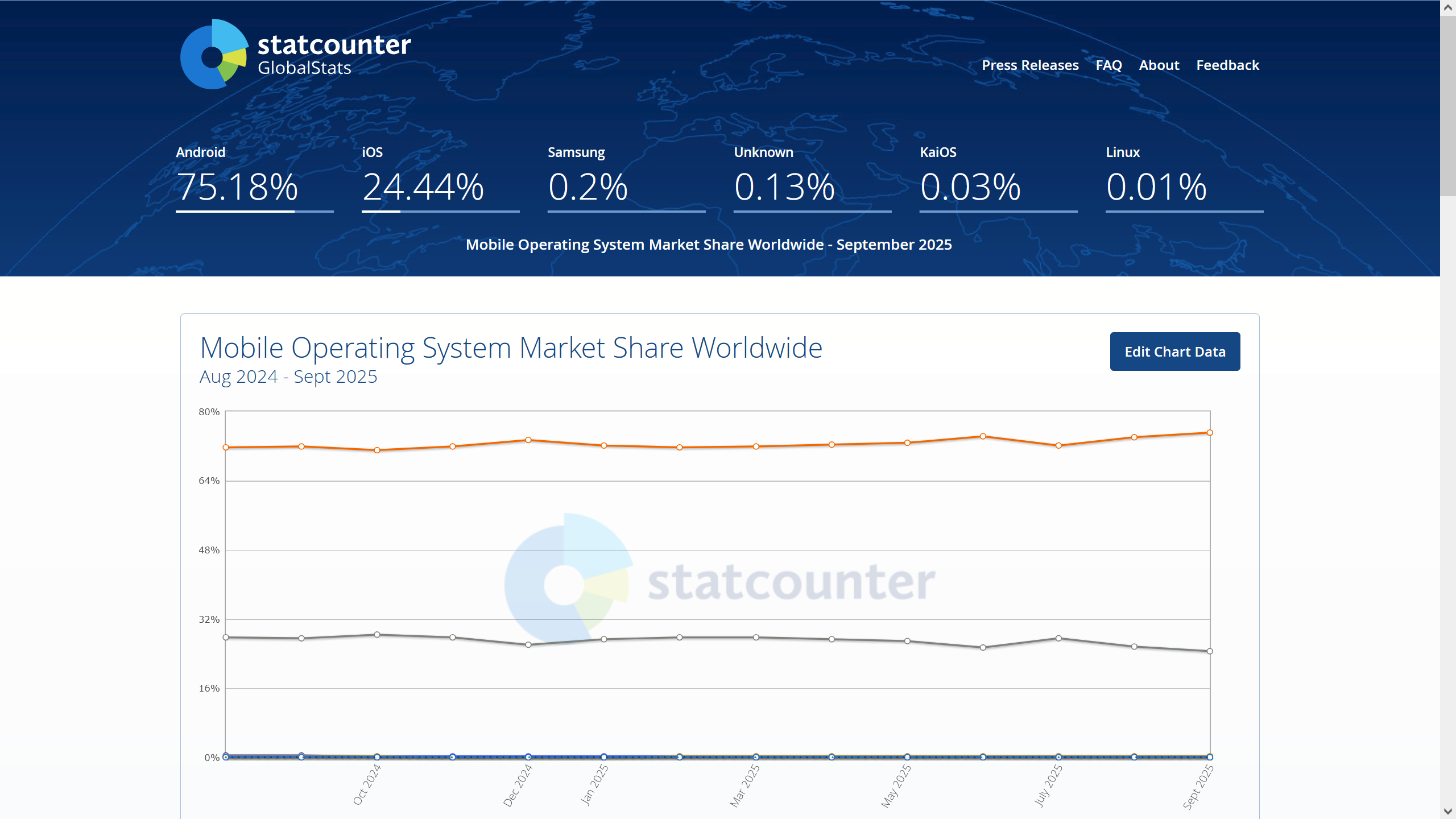Click Android's Sept 2025 orange data point

point(1210,433)
